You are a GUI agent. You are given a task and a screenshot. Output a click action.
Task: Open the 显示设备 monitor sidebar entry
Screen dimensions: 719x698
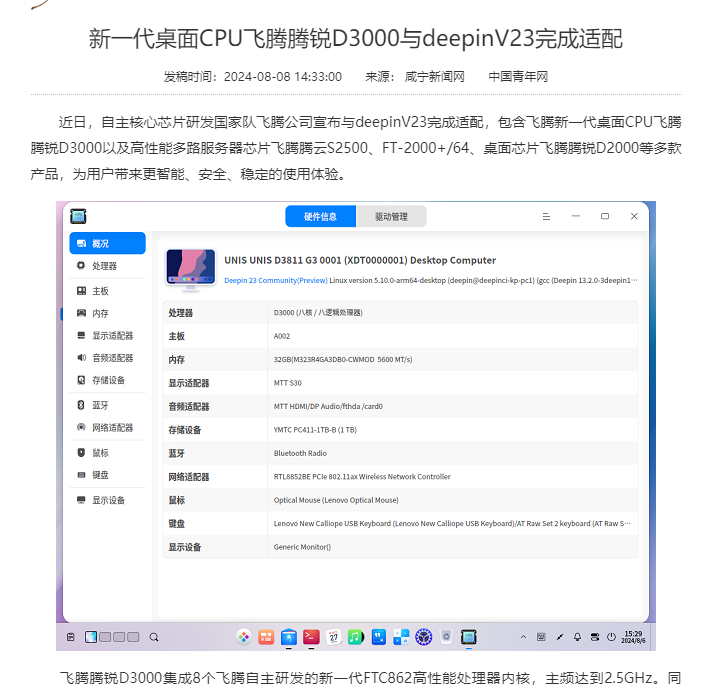point(107,500)
